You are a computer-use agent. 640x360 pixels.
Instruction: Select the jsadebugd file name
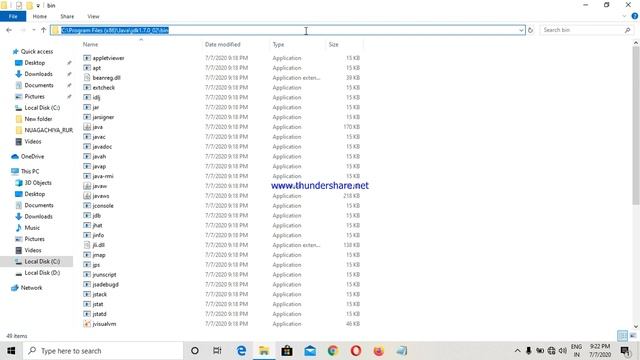[x=106, y=284]
